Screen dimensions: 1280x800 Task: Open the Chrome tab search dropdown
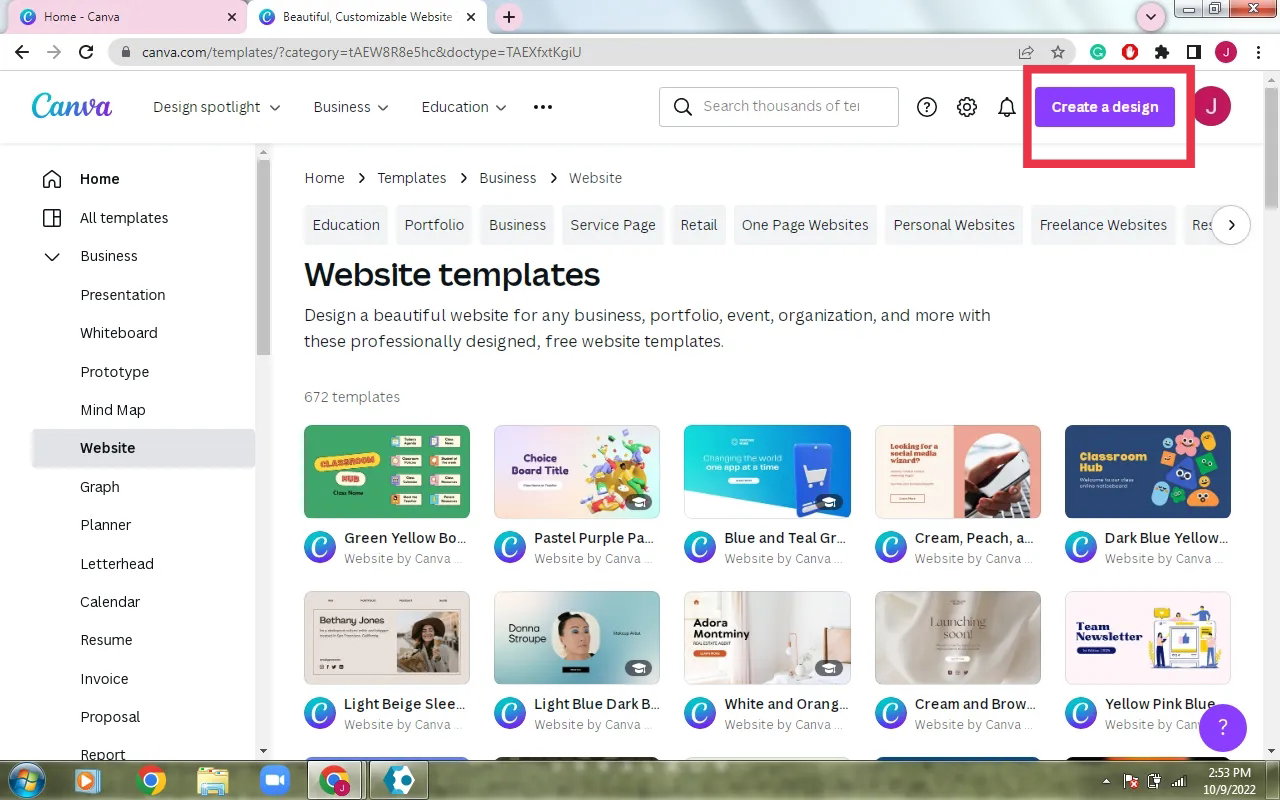1151,16
